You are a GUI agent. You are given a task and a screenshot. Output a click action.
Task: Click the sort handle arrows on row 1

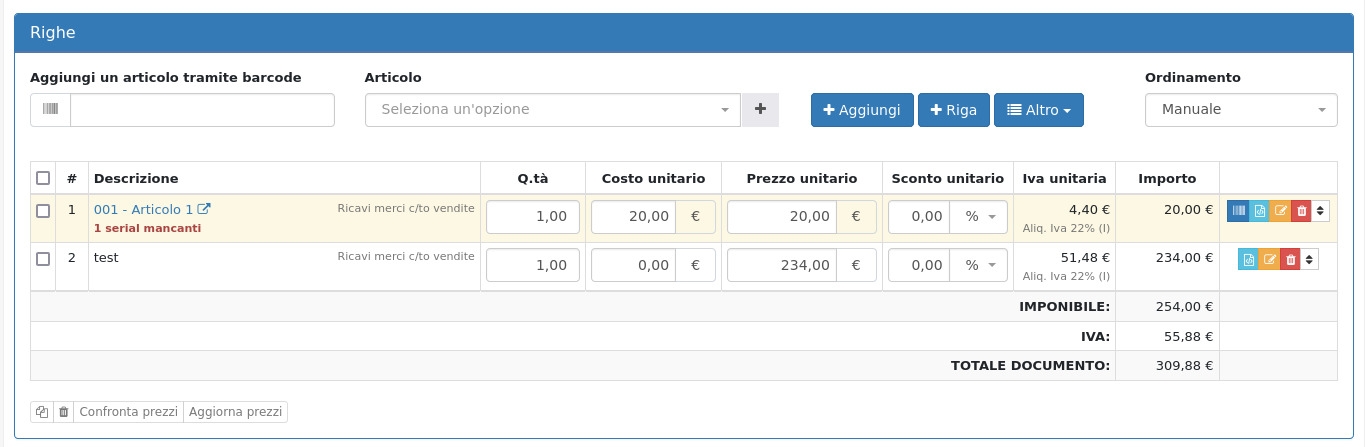tap(1320, 211)
